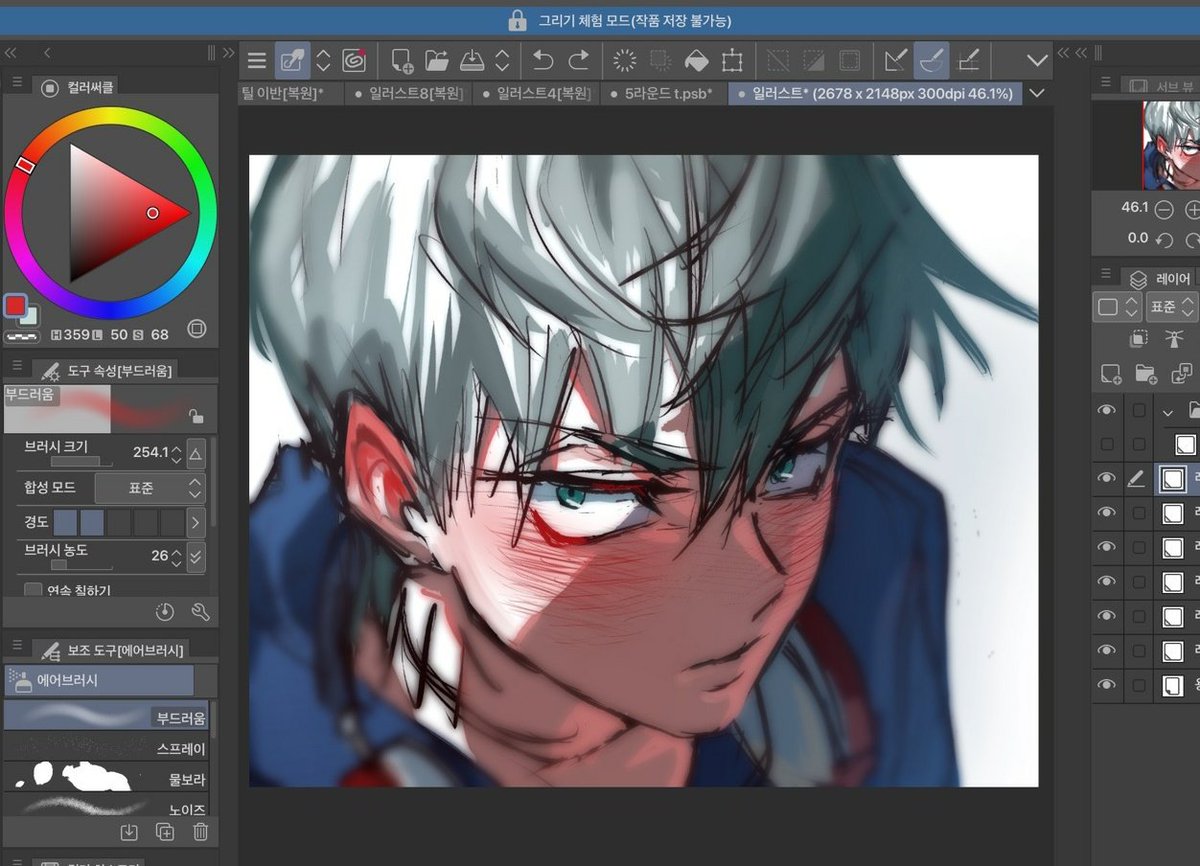The image size is (1200, 866).
Task: Open sub tool detail wrench
Action: (200, 612)
